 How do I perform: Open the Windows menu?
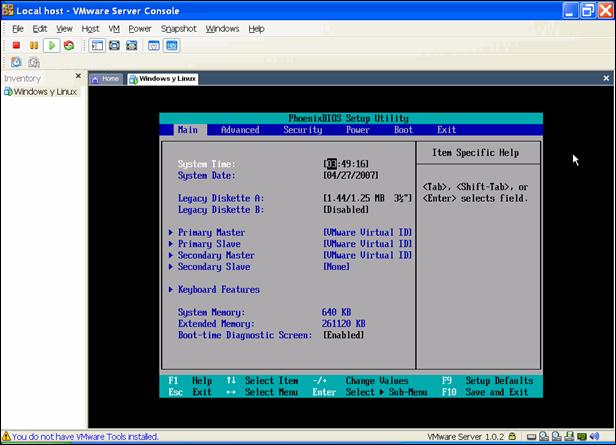[x=222, y=29]
